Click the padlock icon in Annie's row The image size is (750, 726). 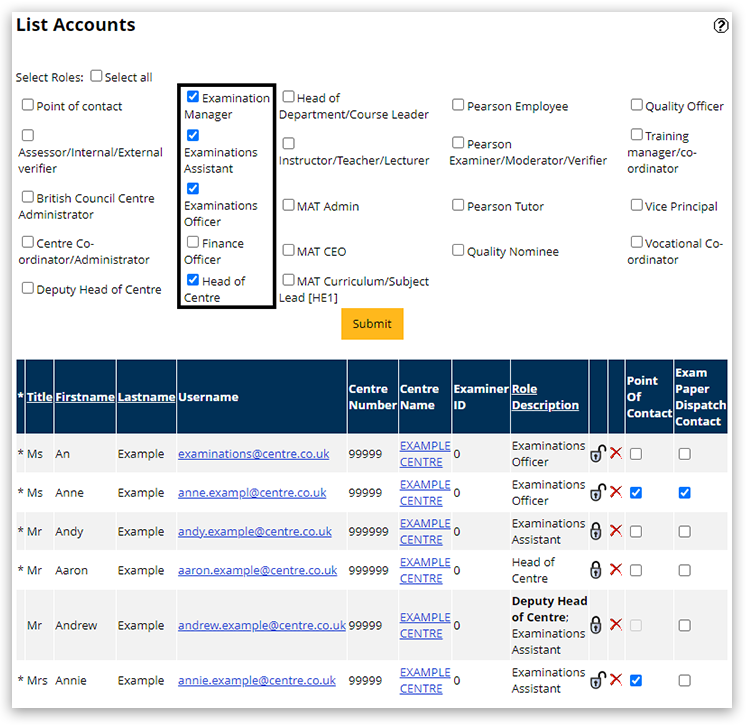point(597,680)
